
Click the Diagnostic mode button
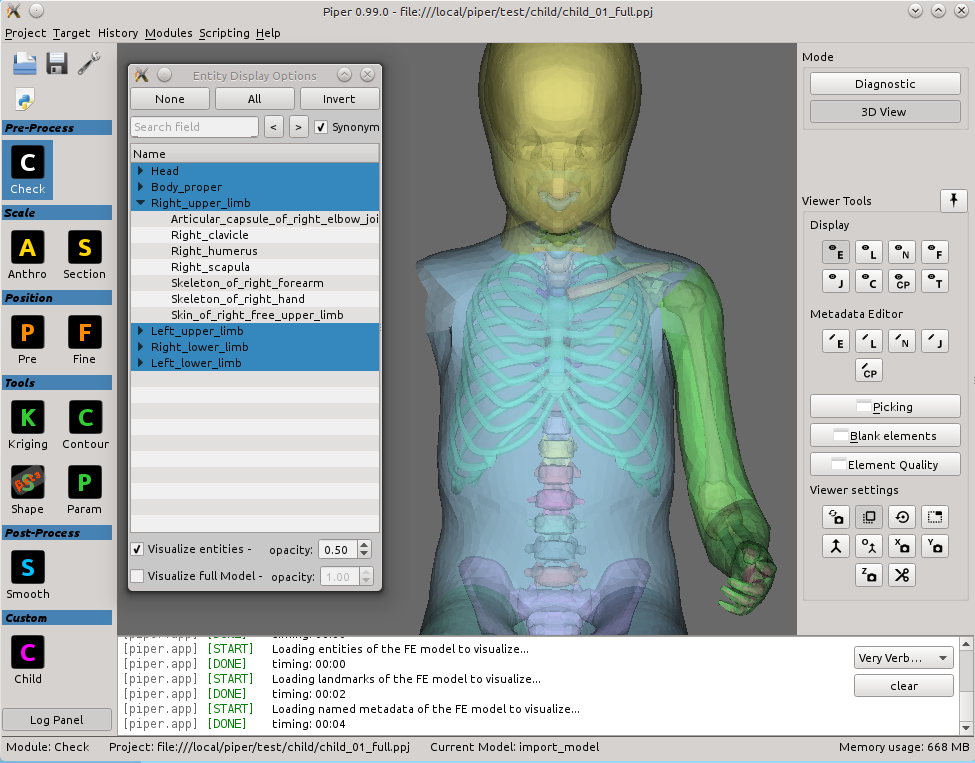pos(885,84)
